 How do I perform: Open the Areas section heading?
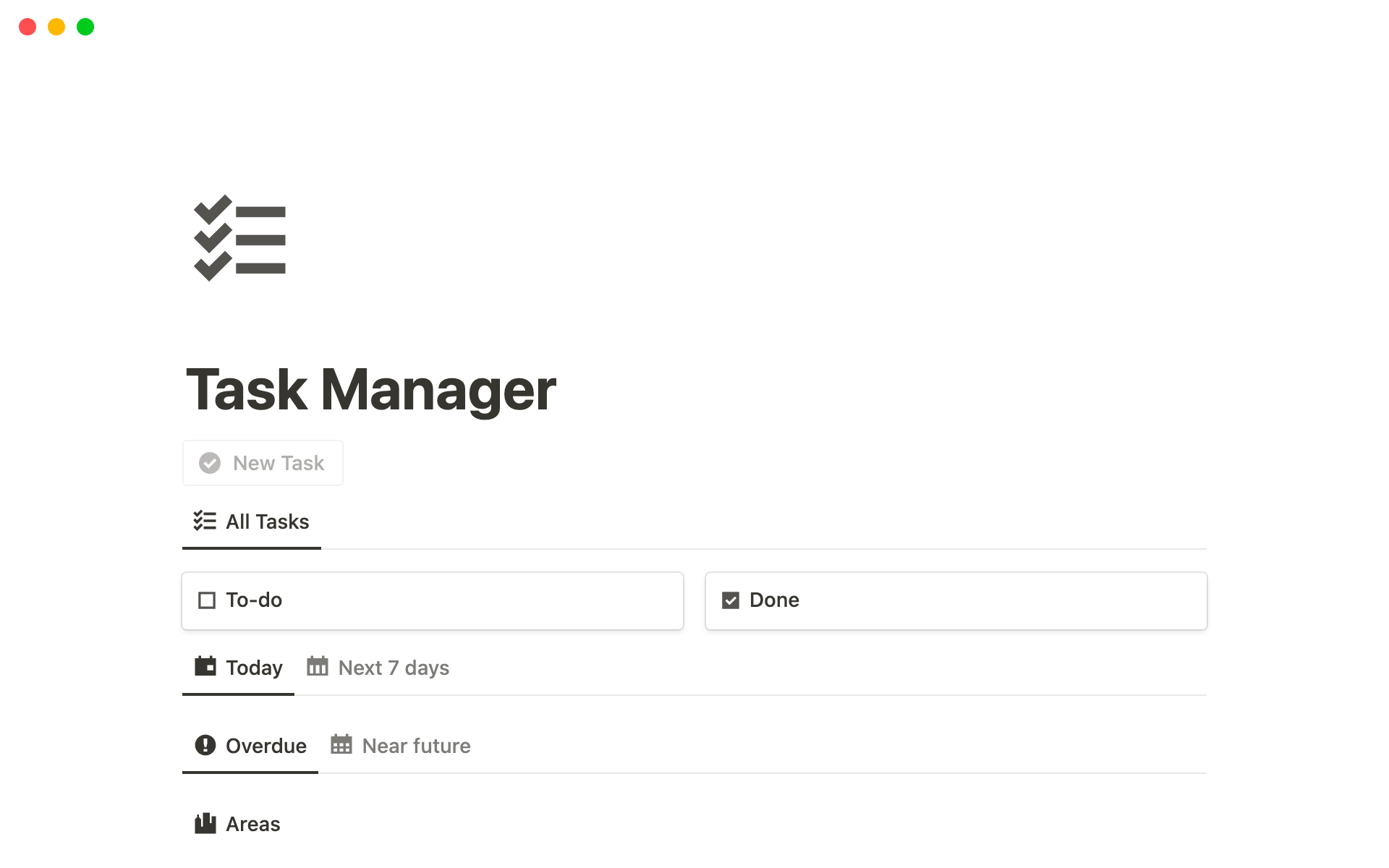252,824
